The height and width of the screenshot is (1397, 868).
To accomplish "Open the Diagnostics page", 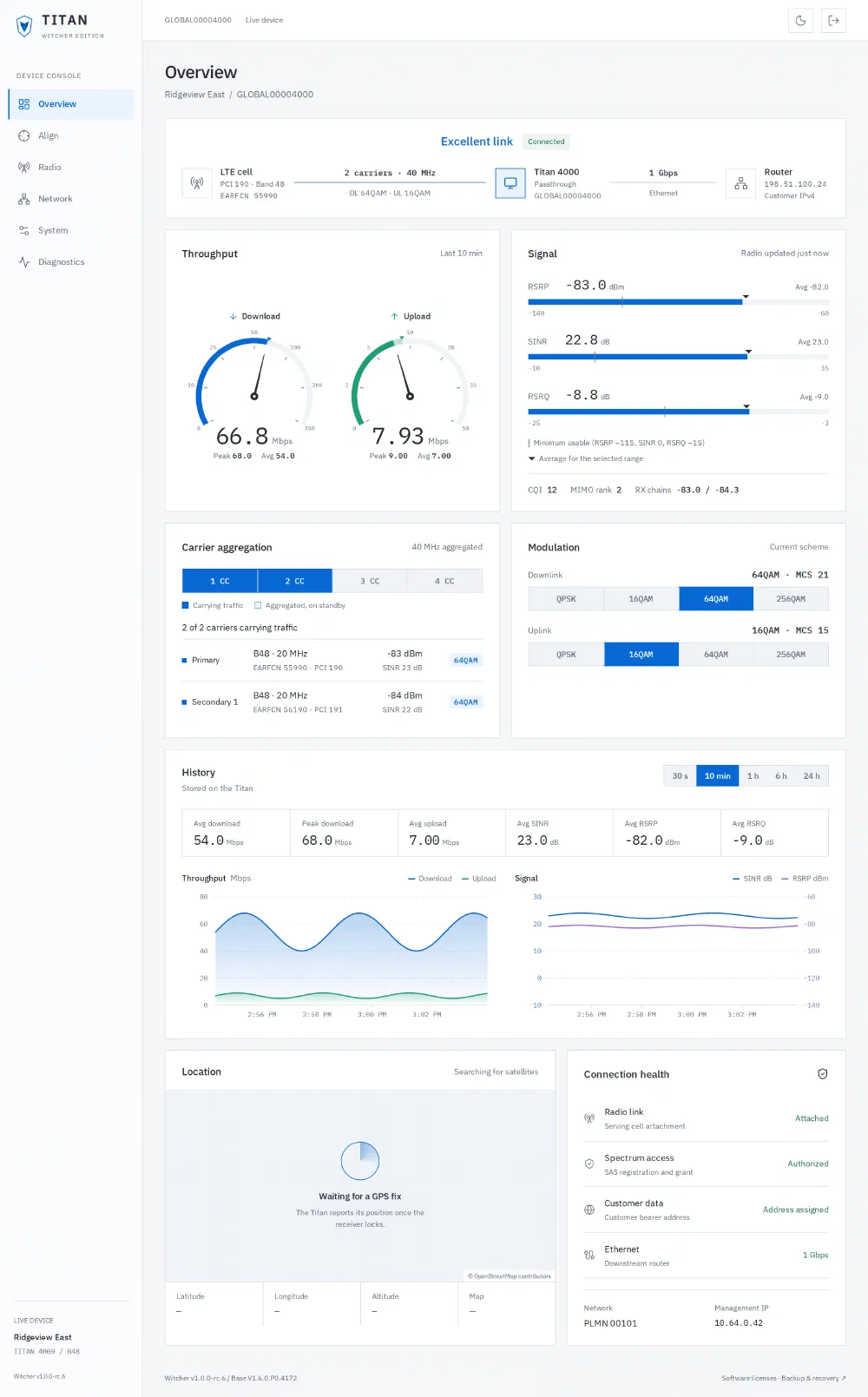I will (x=71, y=262).
